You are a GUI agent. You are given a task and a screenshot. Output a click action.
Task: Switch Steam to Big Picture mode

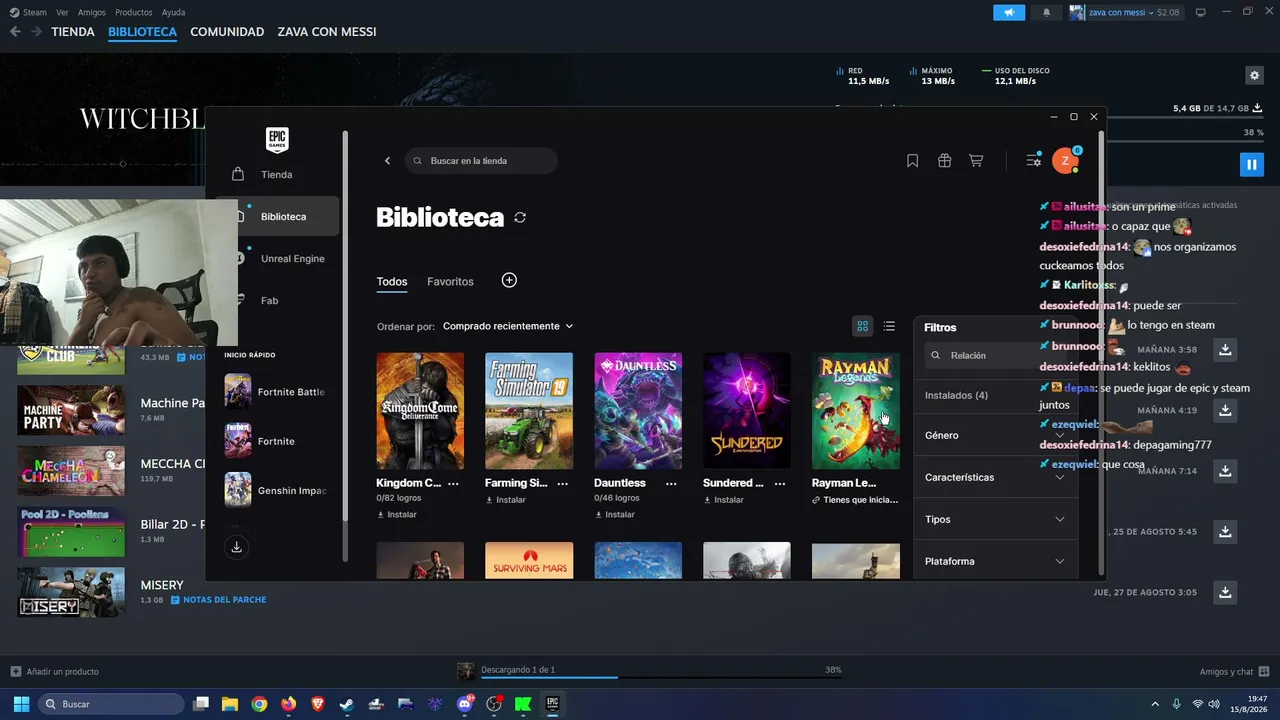point(1201,12)
